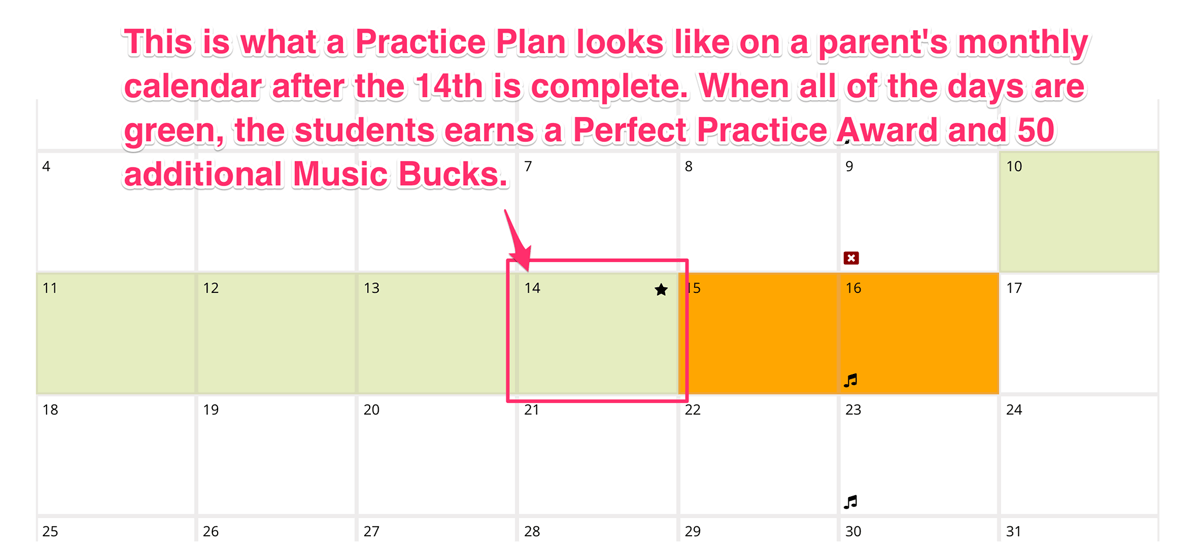Click the star icon on day 14
1200x549 pixels.
click(661, 290)
